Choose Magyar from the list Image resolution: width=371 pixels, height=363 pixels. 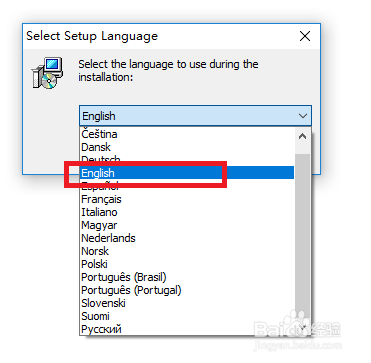point(187,225)
